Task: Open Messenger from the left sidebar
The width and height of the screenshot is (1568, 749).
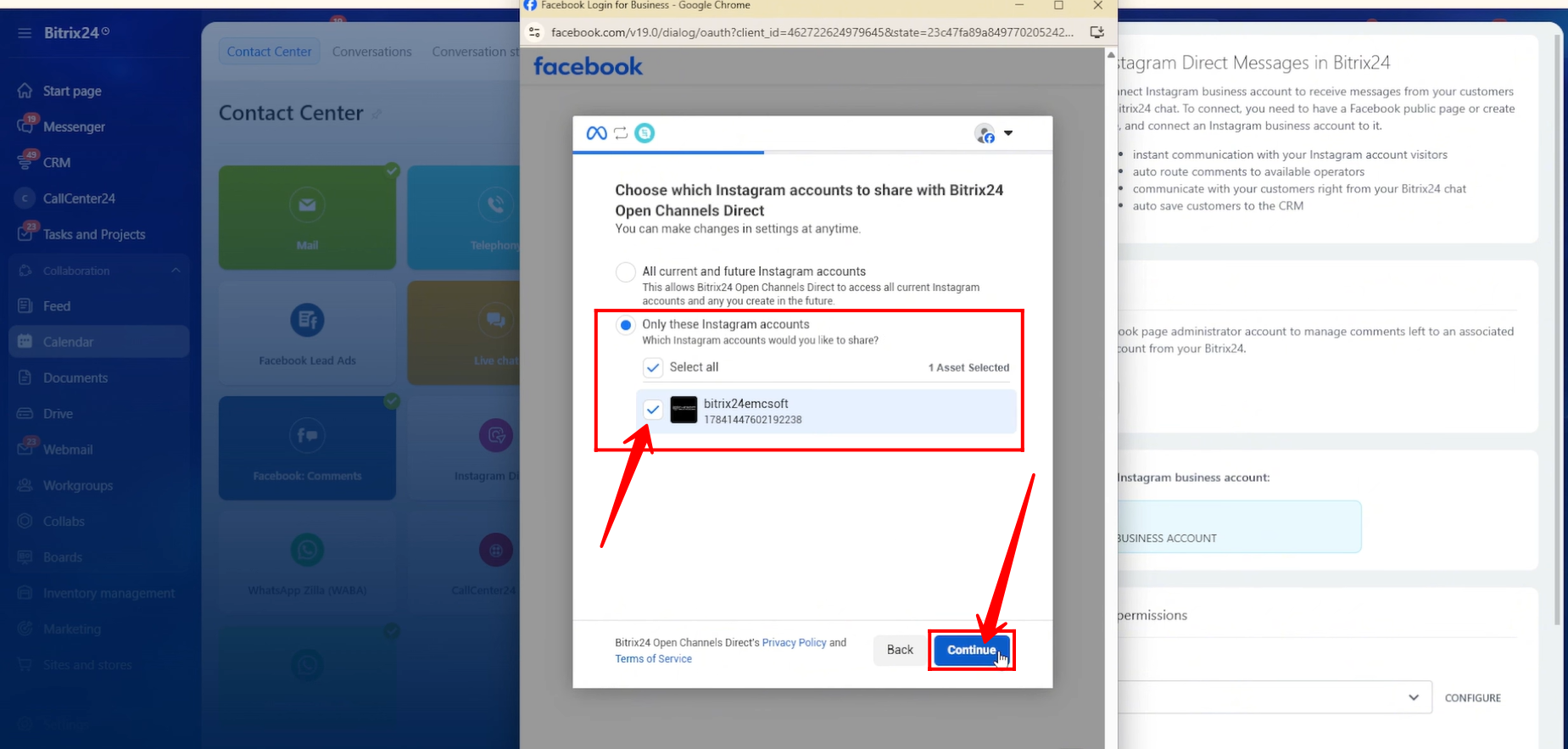Action: pos(74,126)
